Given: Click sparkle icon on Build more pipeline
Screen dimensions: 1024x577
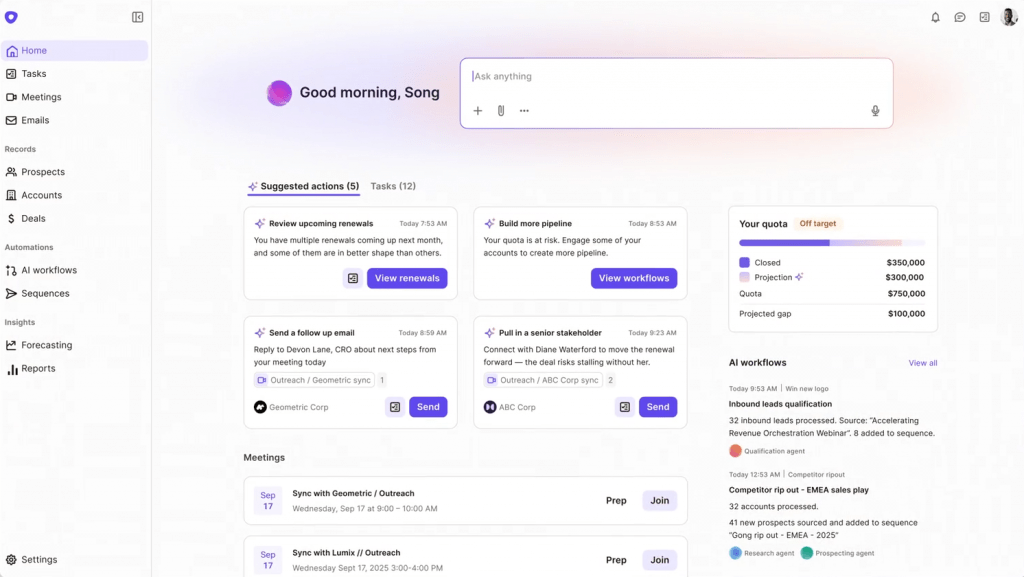Looking at the screenshot, I should (489, 223).
